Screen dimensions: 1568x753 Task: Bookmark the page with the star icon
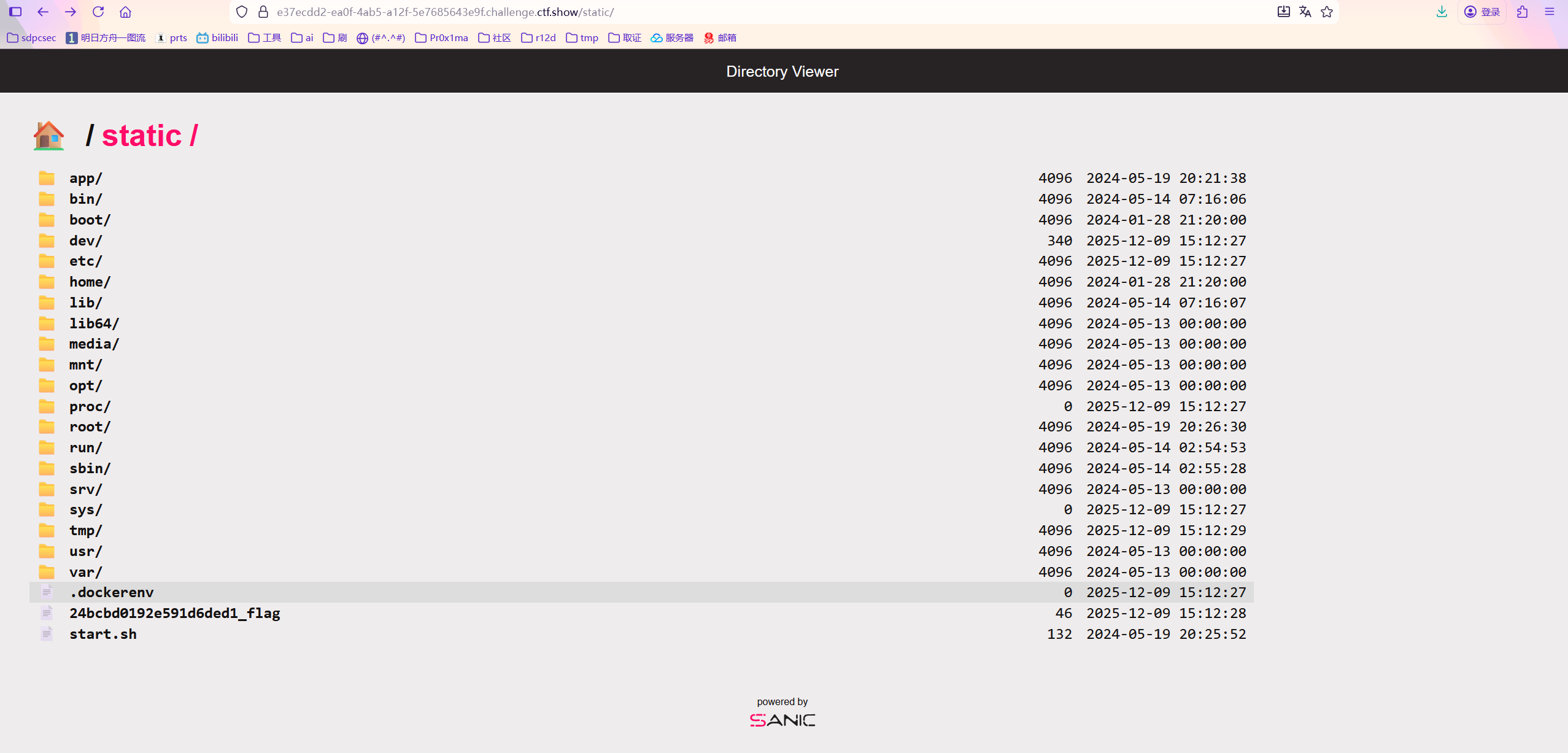click(1327, 12)
